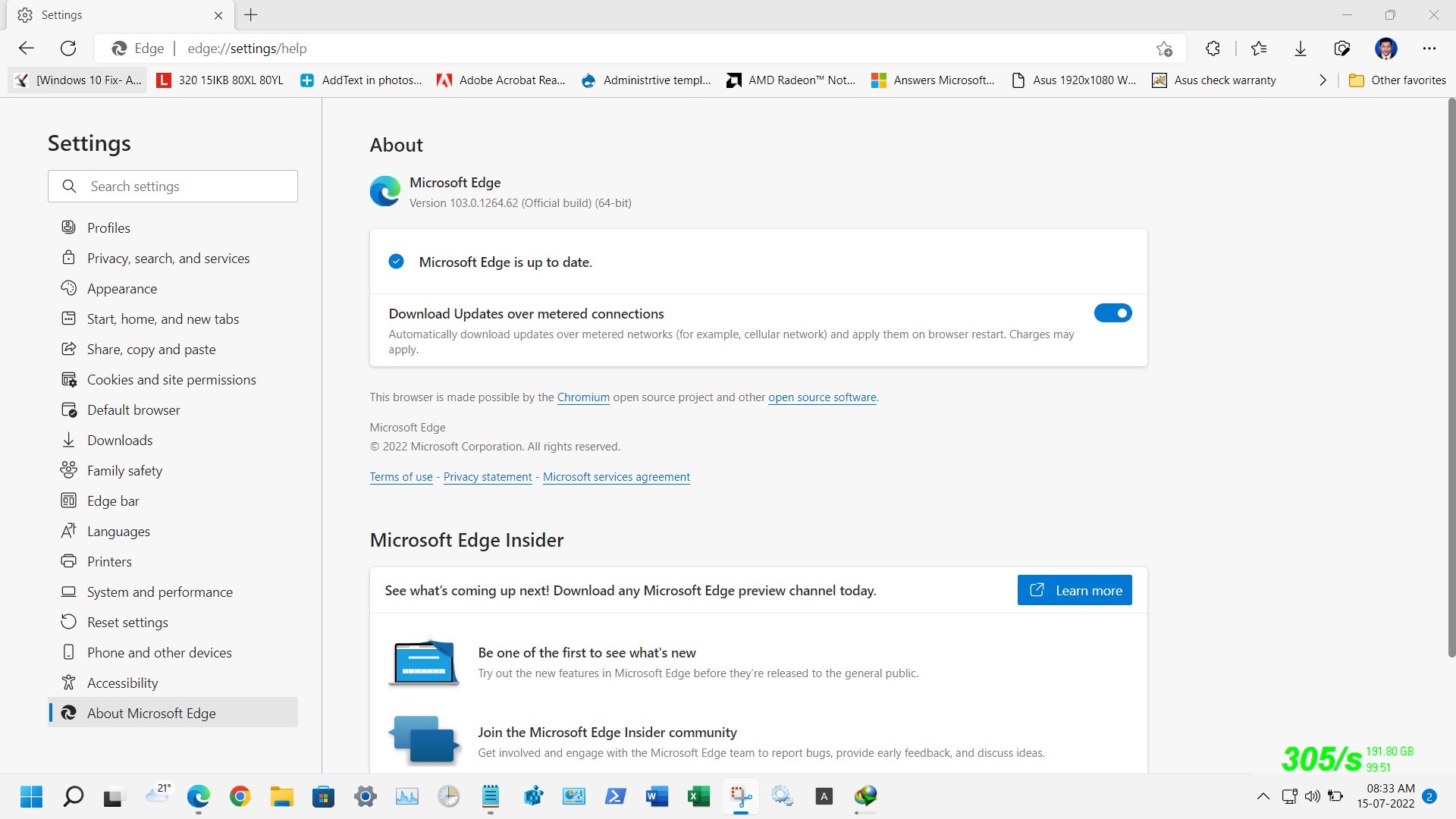Add this page to favorites star
This screenshot has width=1456, height=819.
point(1164,49)
